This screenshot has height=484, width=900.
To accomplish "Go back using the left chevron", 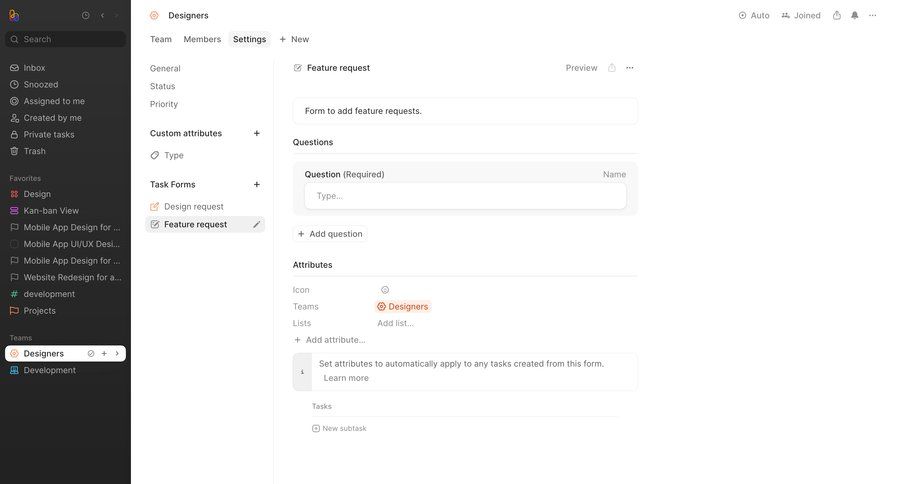I will [x=102, y=16].
